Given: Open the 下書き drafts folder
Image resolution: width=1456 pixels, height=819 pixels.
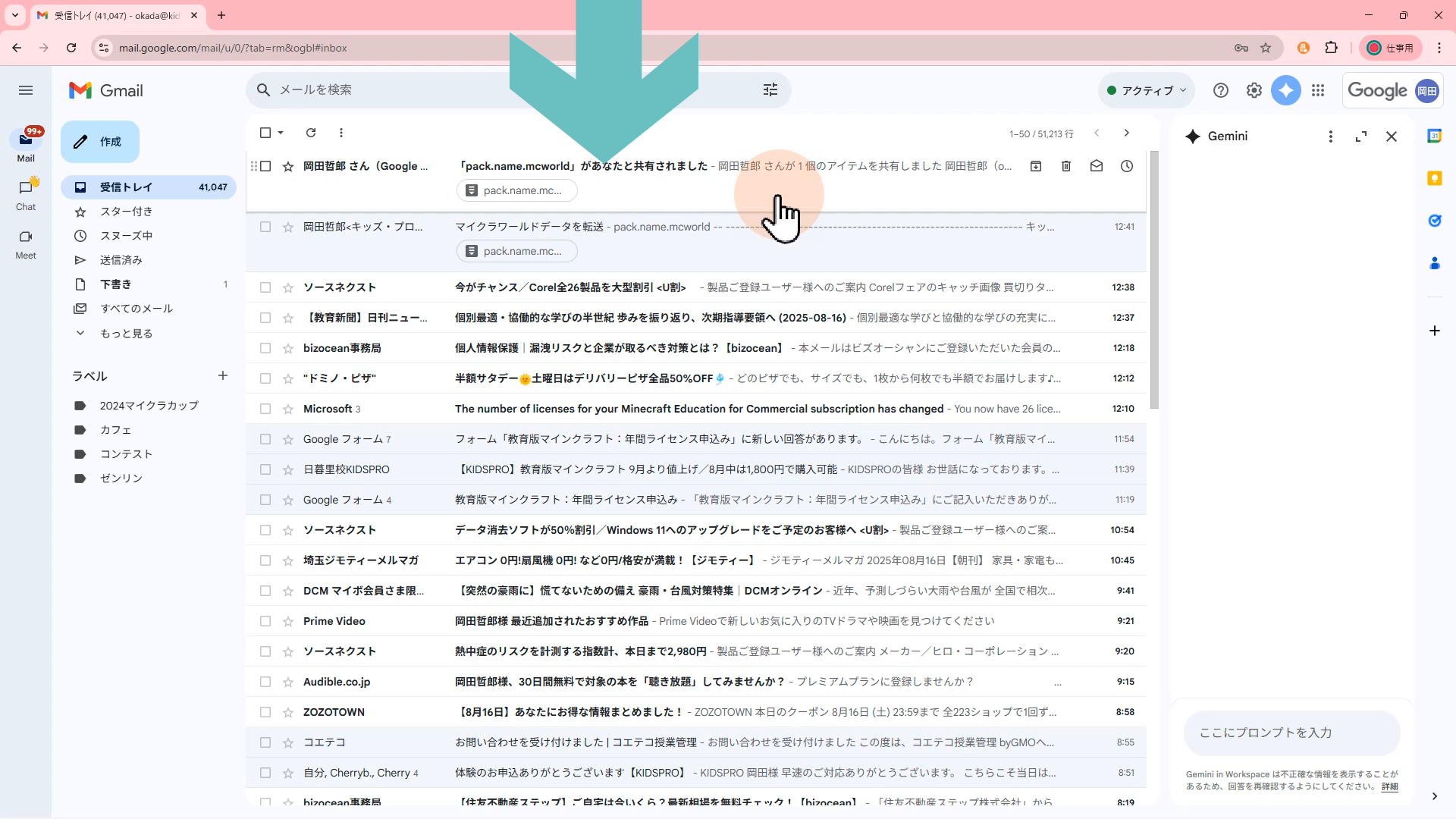Looking at the screenshot, I should pos(116,284).
